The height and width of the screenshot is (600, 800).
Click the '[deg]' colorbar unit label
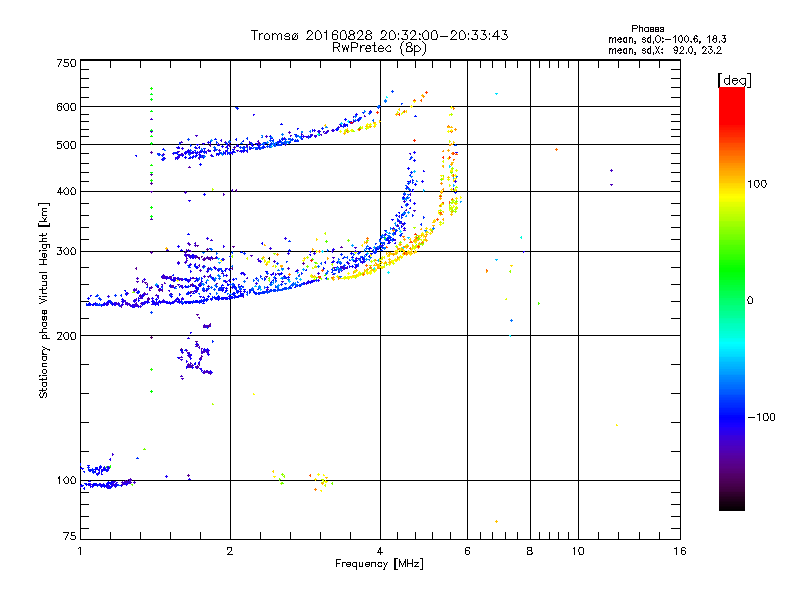click(x=734, y=80)
